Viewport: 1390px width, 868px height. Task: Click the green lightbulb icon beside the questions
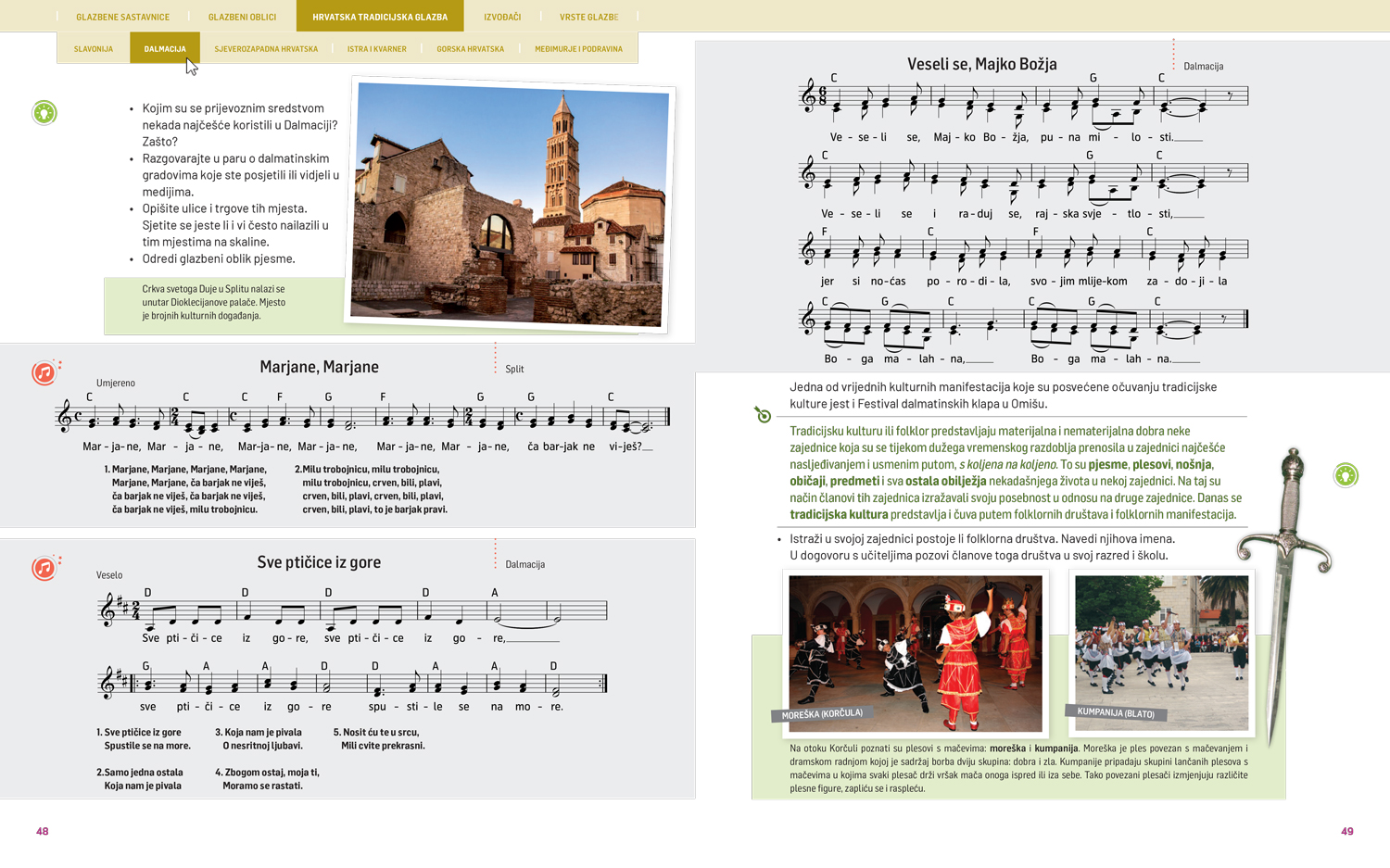click(44, 113)
